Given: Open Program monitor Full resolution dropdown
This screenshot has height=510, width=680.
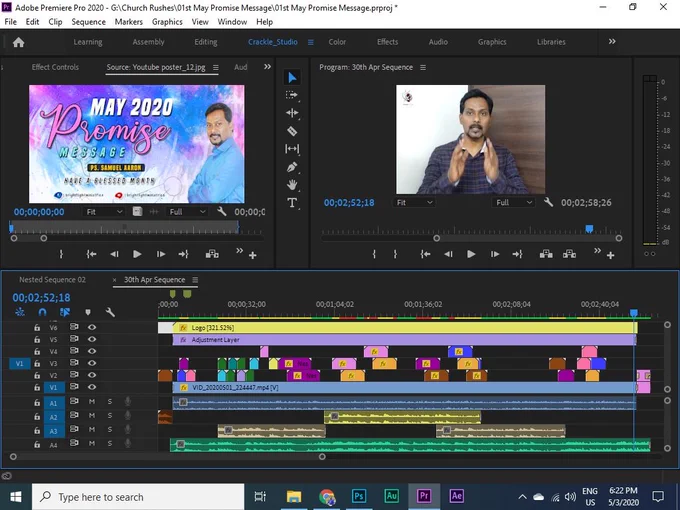Looking at the screenshot, I should [x=513, y=203].
